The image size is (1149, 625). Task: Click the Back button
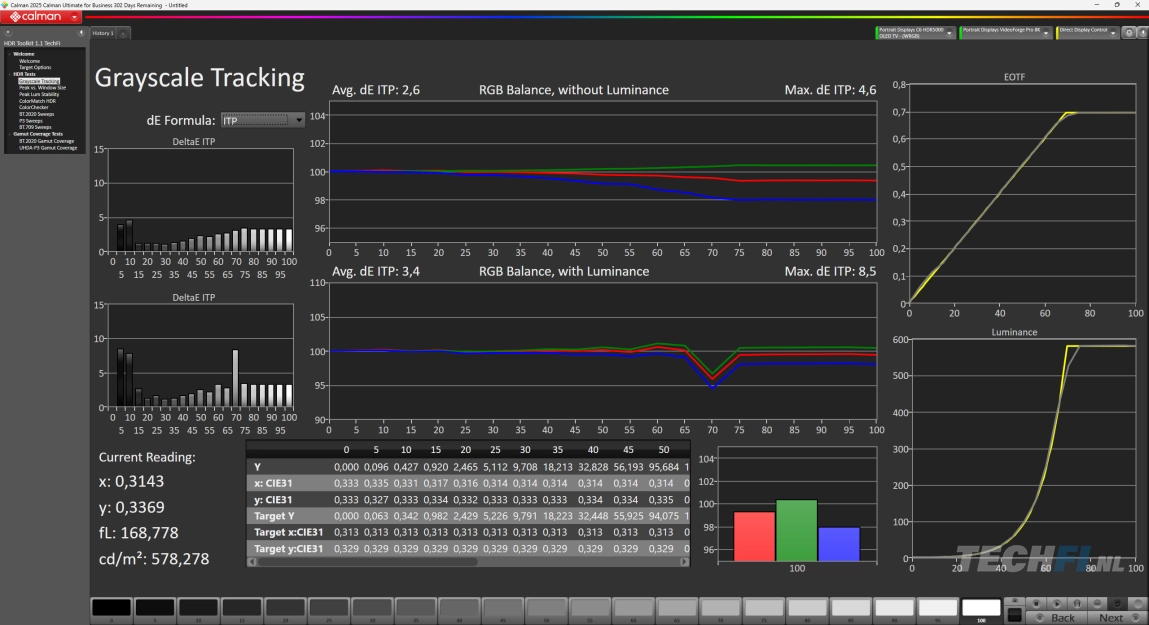(1062, 618)
